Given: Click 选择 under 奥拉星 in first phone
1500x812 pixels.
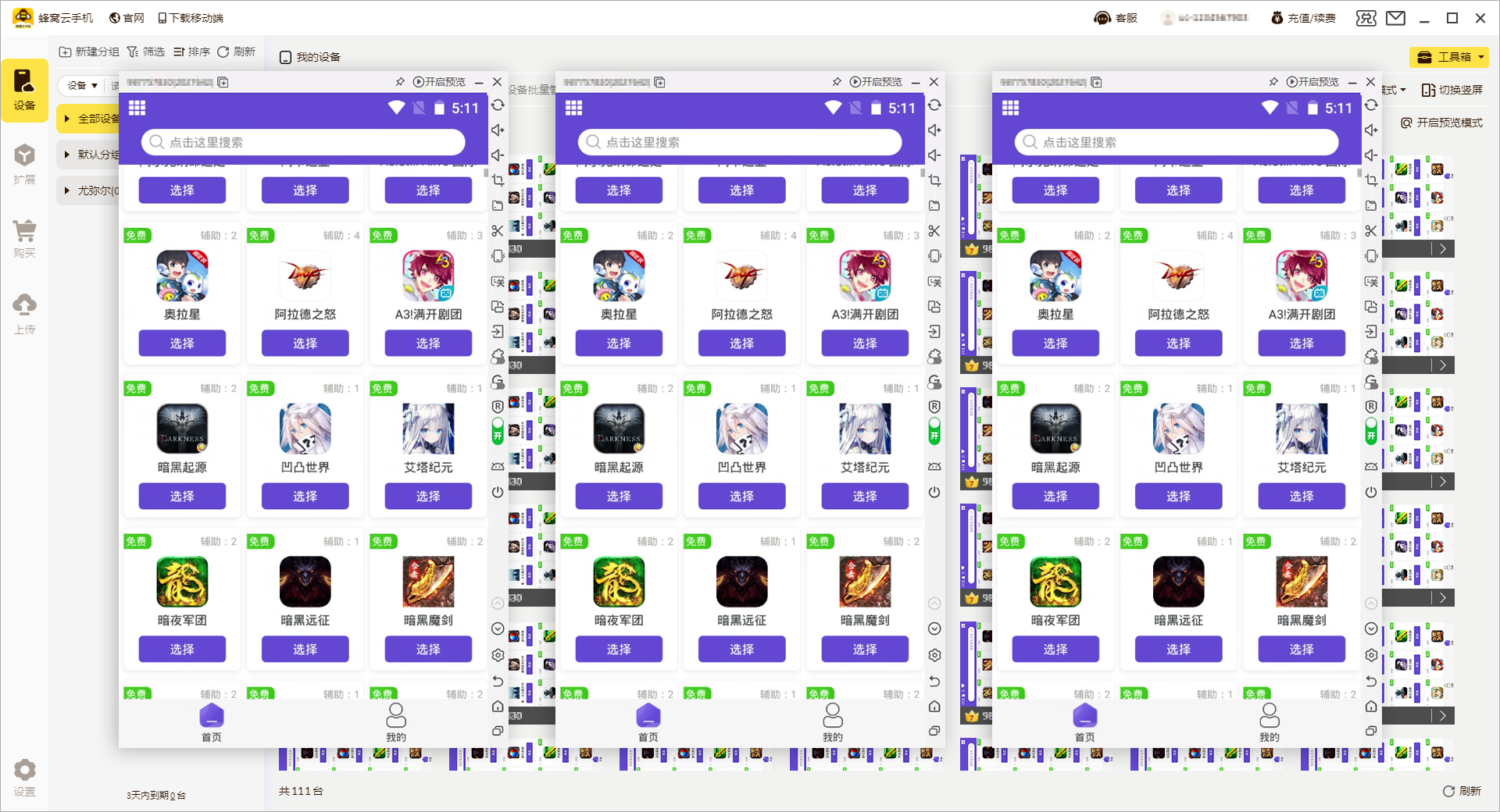Looking at the screenshot, I should coord(182,344).
